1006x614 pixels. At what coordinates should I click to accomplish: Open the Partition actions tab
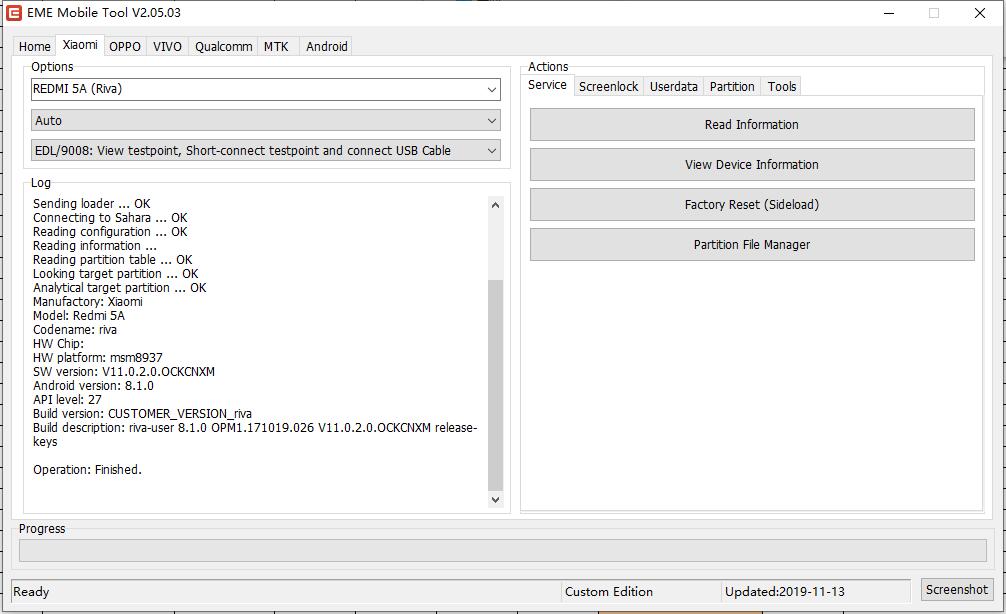click(732, 86)
